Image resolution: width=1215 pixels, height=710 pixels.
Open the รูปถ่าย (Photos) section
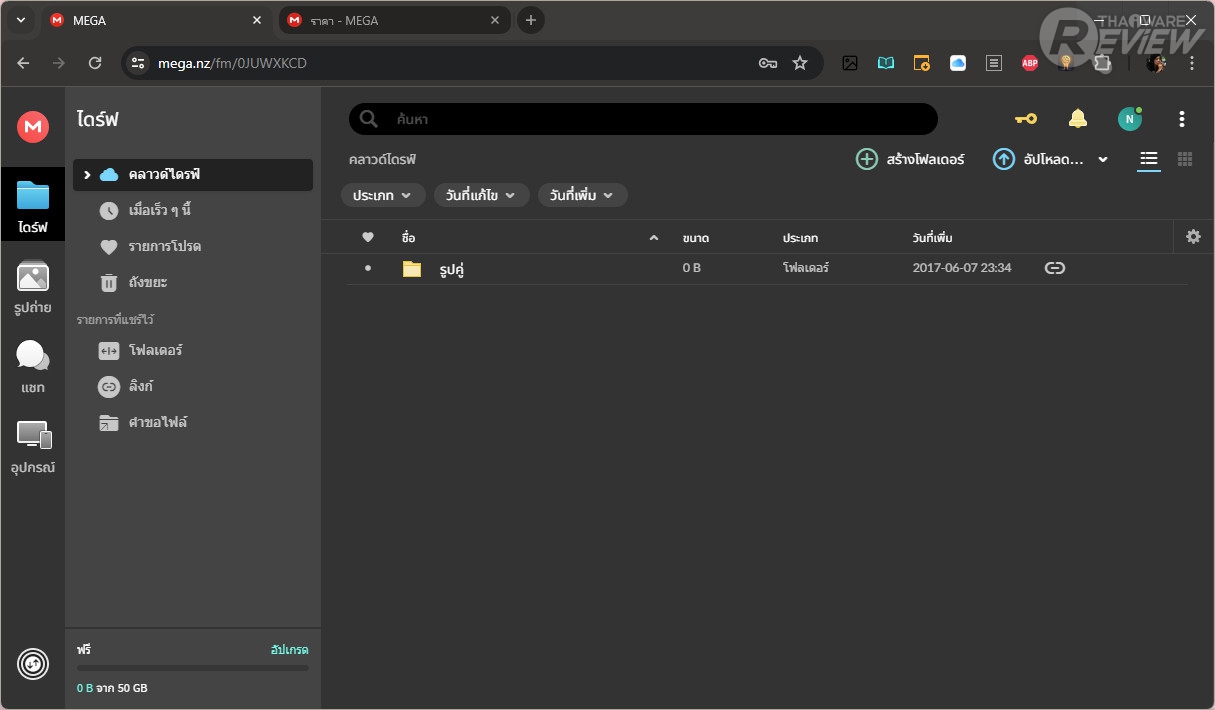pyautogui.click(x=33, y=287)
